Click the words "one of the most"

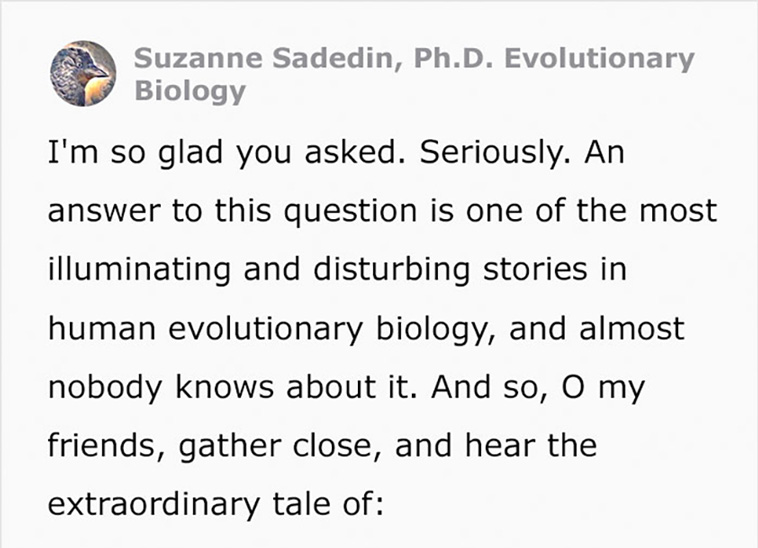(591, 211)
